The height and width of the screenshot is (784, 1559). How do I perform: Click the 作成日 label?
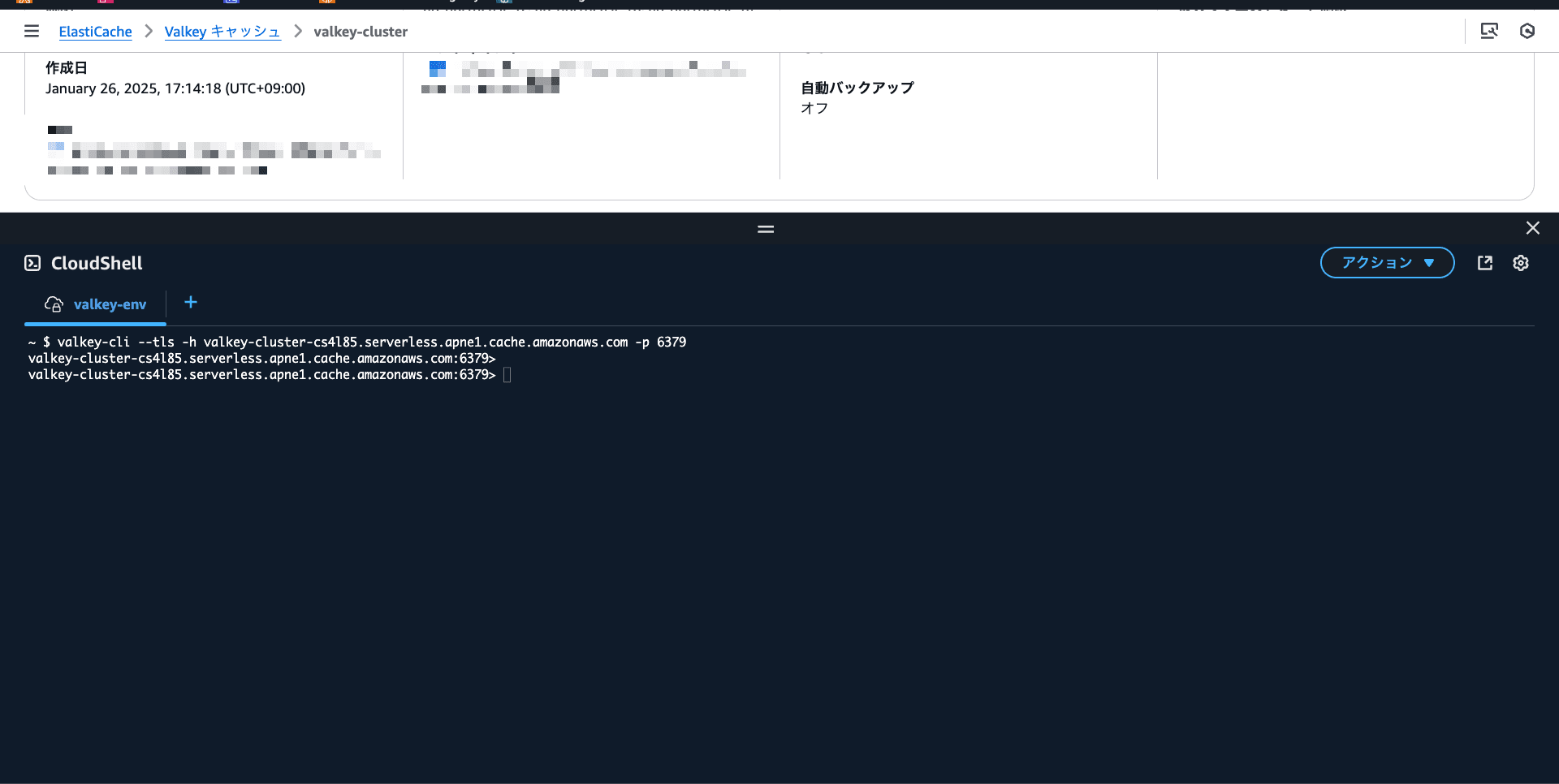(67, 67)
